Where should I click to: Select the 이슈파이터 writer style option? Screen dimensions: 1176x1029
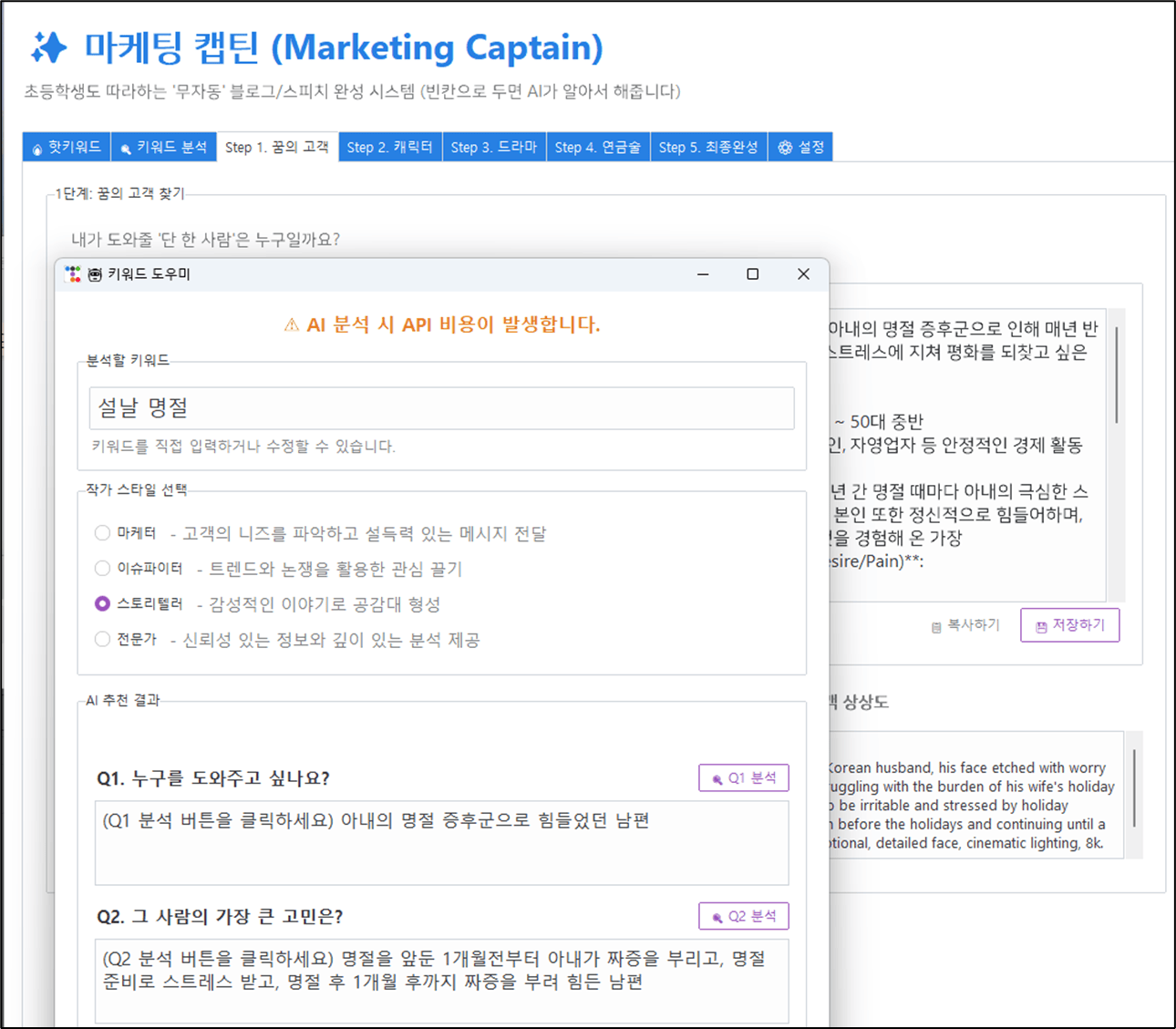tap(102, 568)
